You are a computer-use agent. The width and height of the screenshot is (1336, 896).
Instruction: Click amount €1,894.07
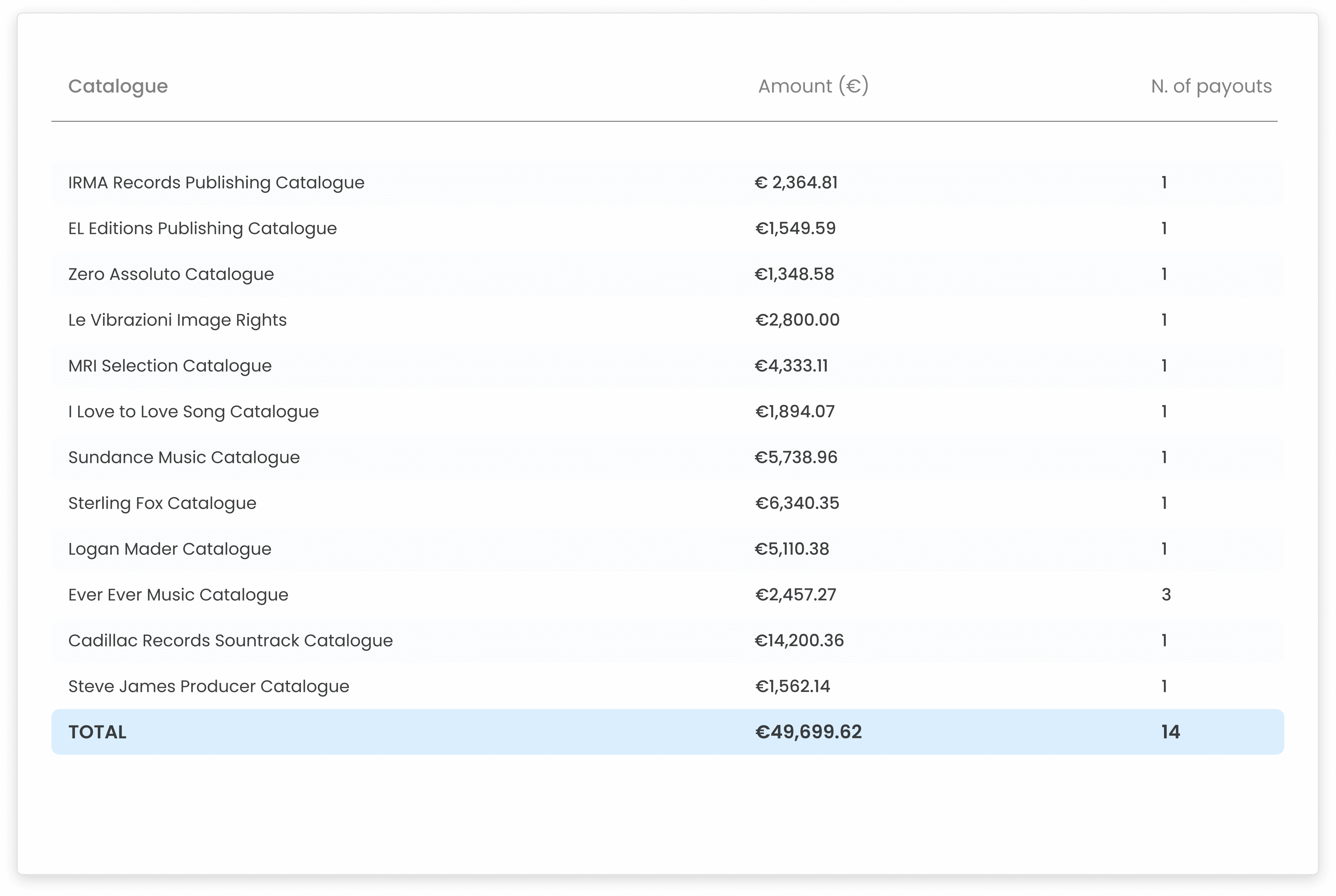coord(794,412)
